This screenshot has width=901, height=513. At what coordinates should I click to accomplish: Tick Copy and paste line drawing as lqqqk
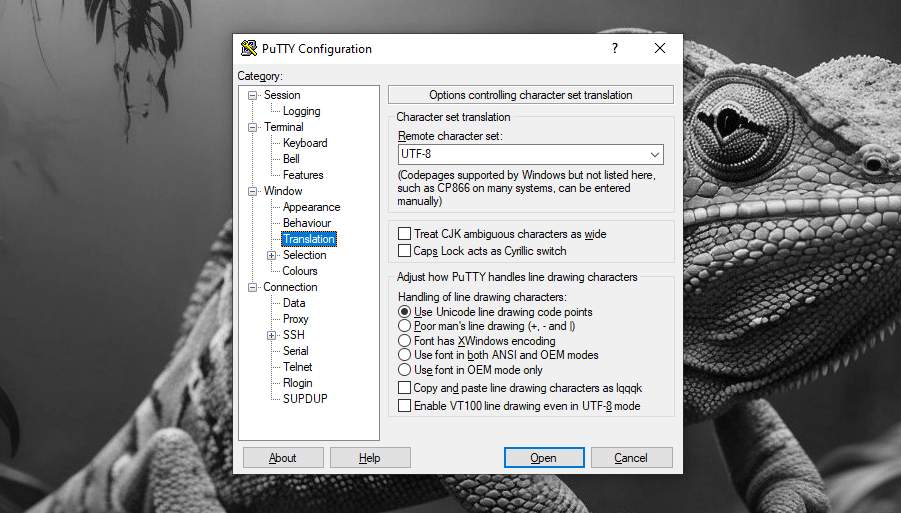pos(405,388)
